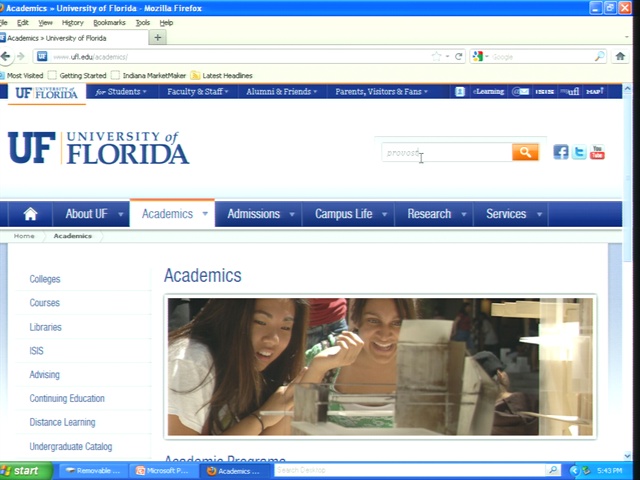Click the Home breadcrumb link
Viewport: 640px width, 480px height.
(24, 236)
